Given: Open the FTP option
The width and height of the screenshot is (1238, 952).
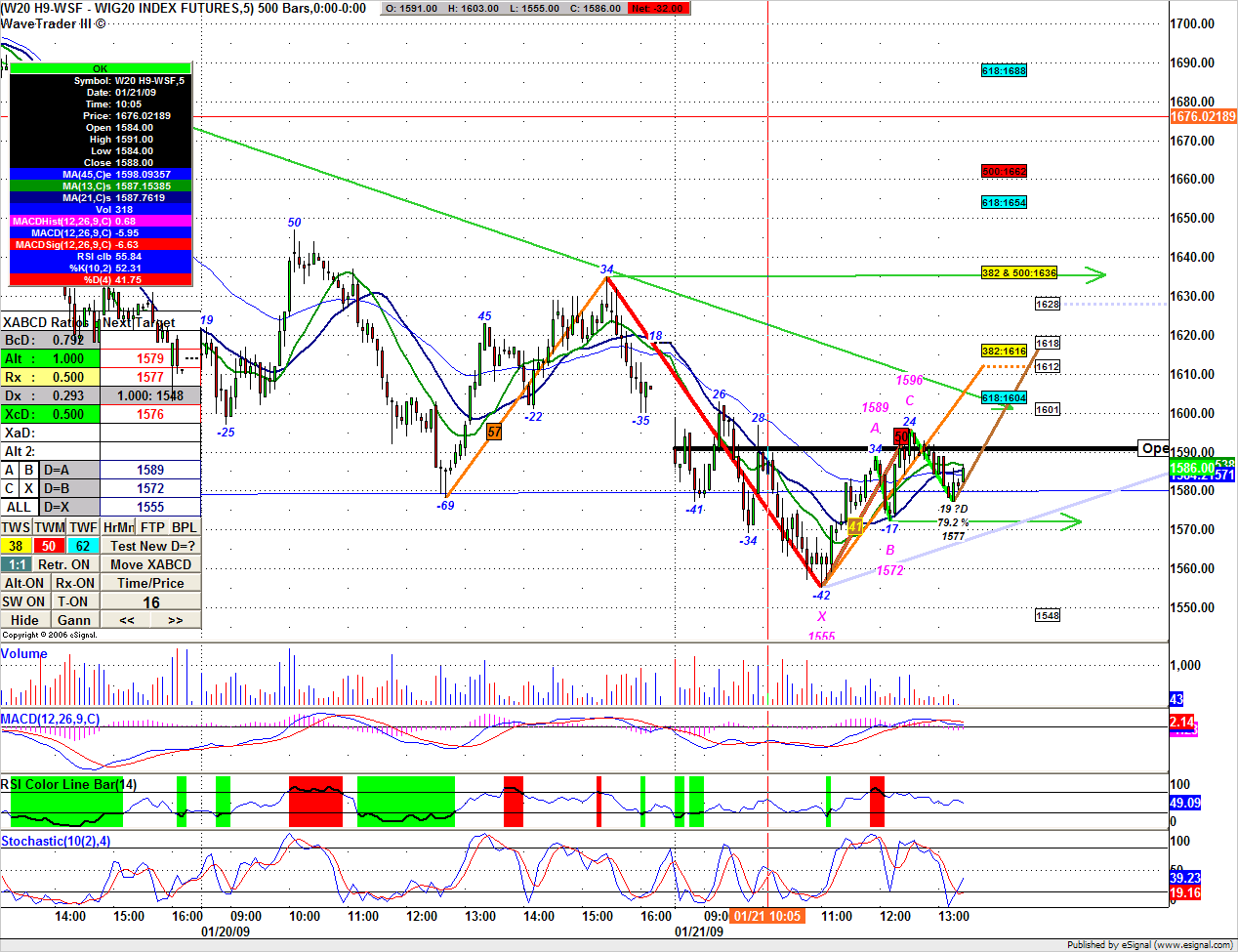Looking at the screenshot, I should pyautogui.click(x=152, y=527).
